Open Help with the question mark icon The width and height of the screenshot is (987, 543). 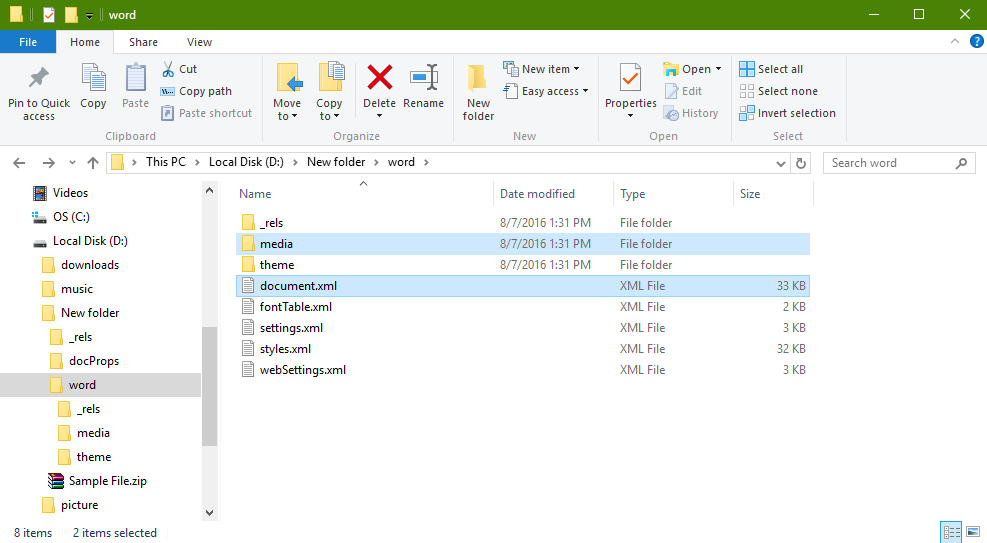tap(976, 42)
